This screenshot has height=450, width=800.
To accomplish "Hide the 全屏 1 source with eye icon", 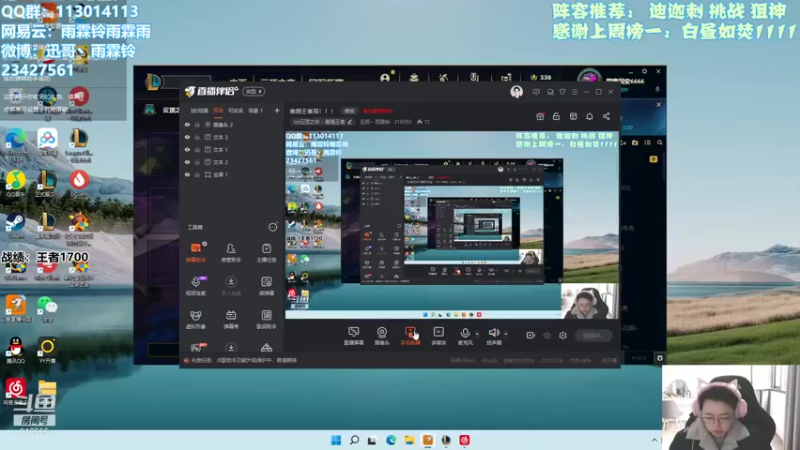I will [x=187, y=174].
